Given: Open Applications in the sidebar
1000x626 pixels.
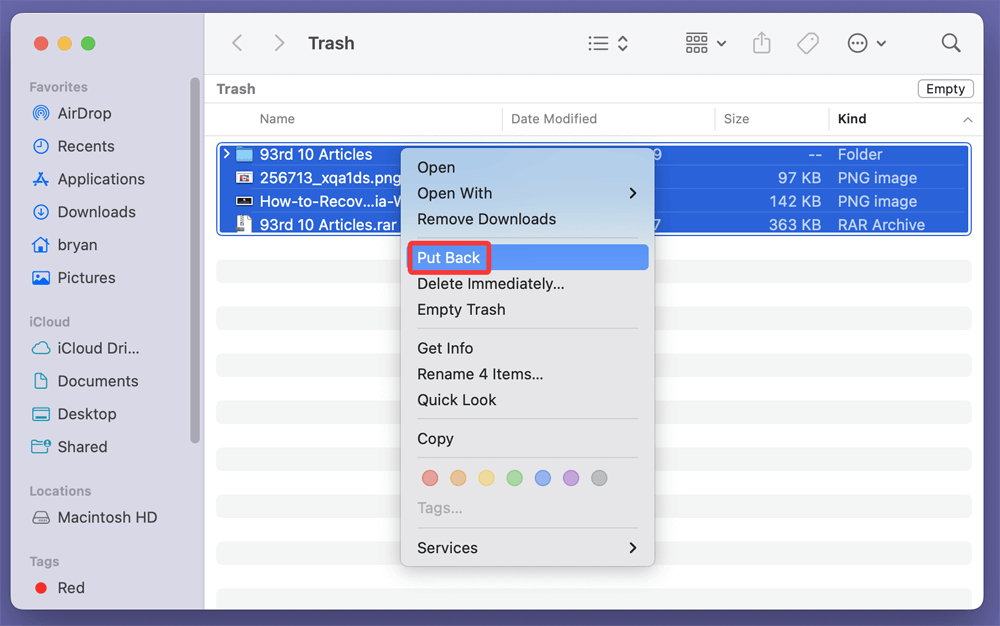Looking at the screenshot, I should point(100,179).
